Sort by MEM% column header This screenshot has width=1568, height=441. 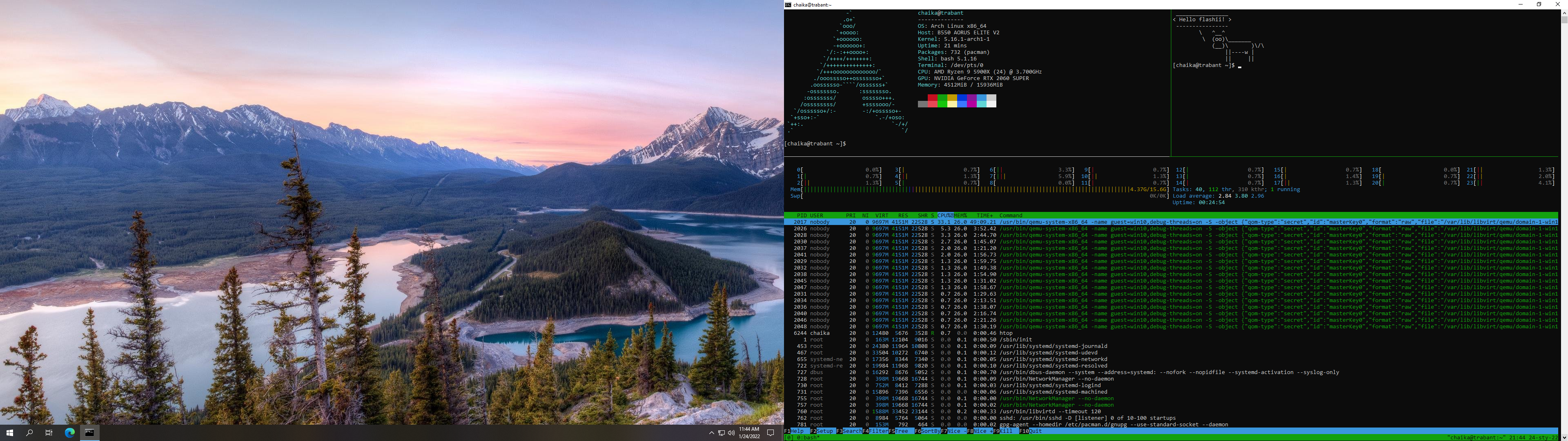click(x=960, y=216)
